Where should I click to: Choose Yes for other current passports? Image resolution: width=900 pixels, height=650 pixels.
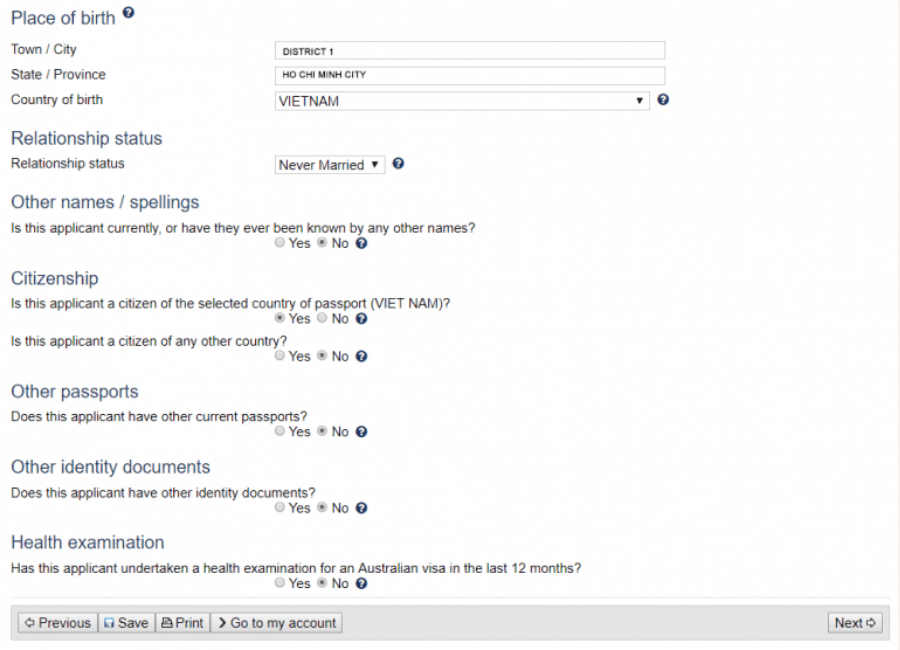coord(280,432)
